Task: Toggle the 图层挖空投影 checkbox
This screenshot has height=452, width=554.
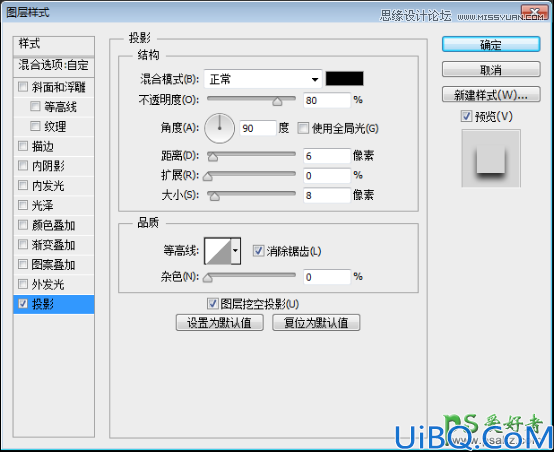Action: [212, 304]
